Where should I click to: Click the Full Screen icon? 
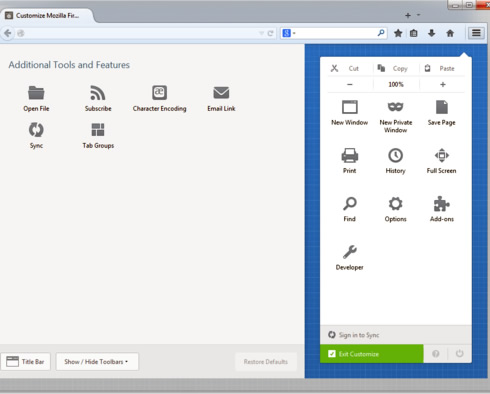tap(442, 155)
